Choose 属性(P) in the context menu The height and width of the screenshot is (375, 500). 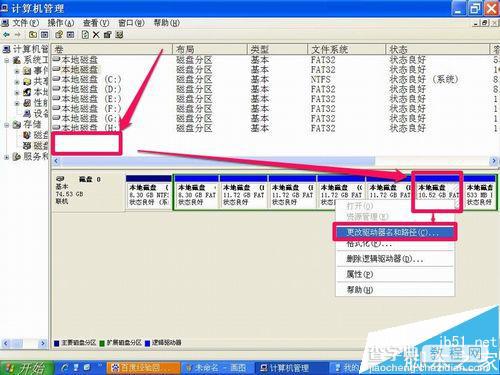click(x=395, y=274)
